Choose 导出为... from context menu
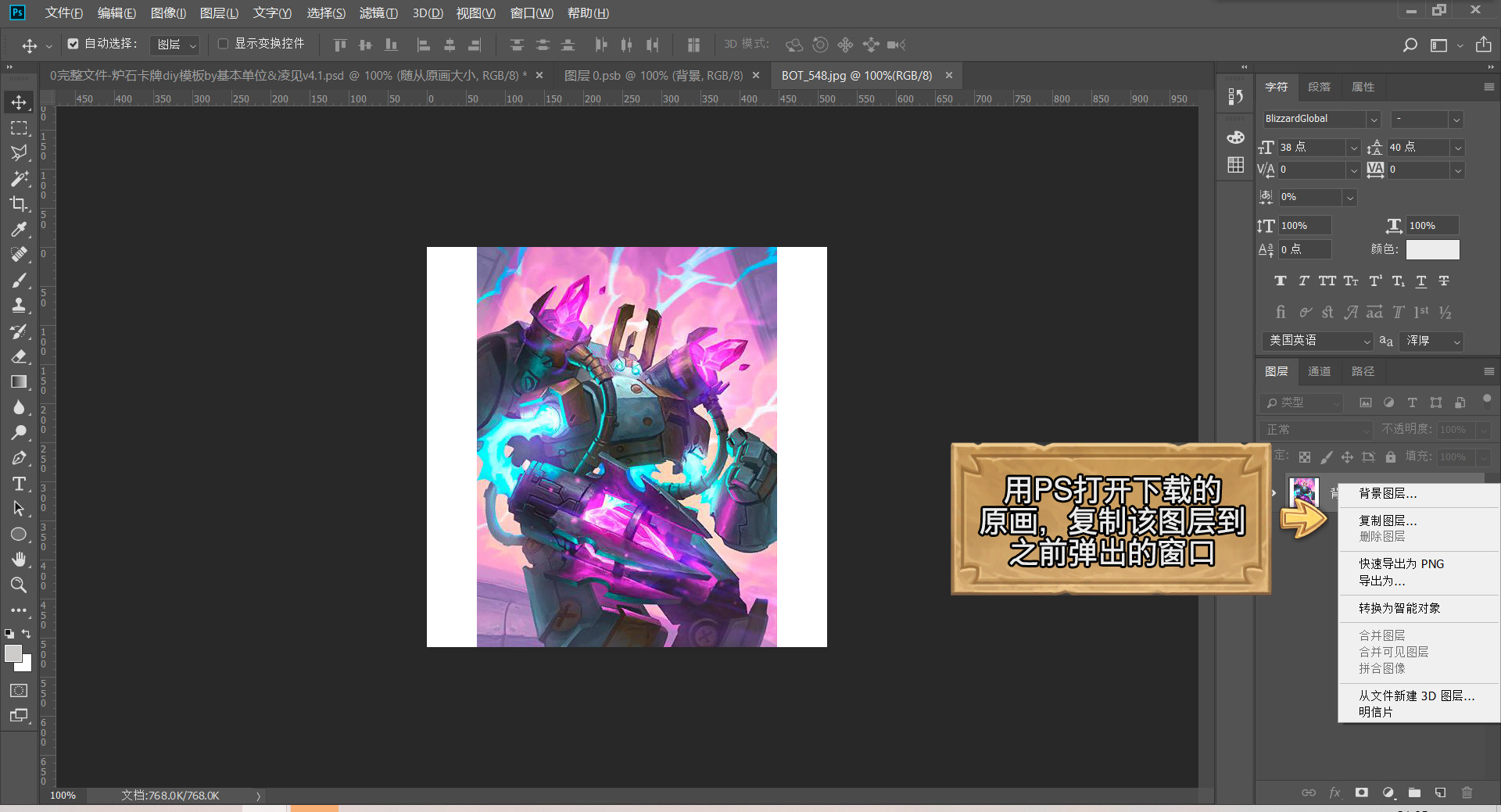 (1382, 581)
